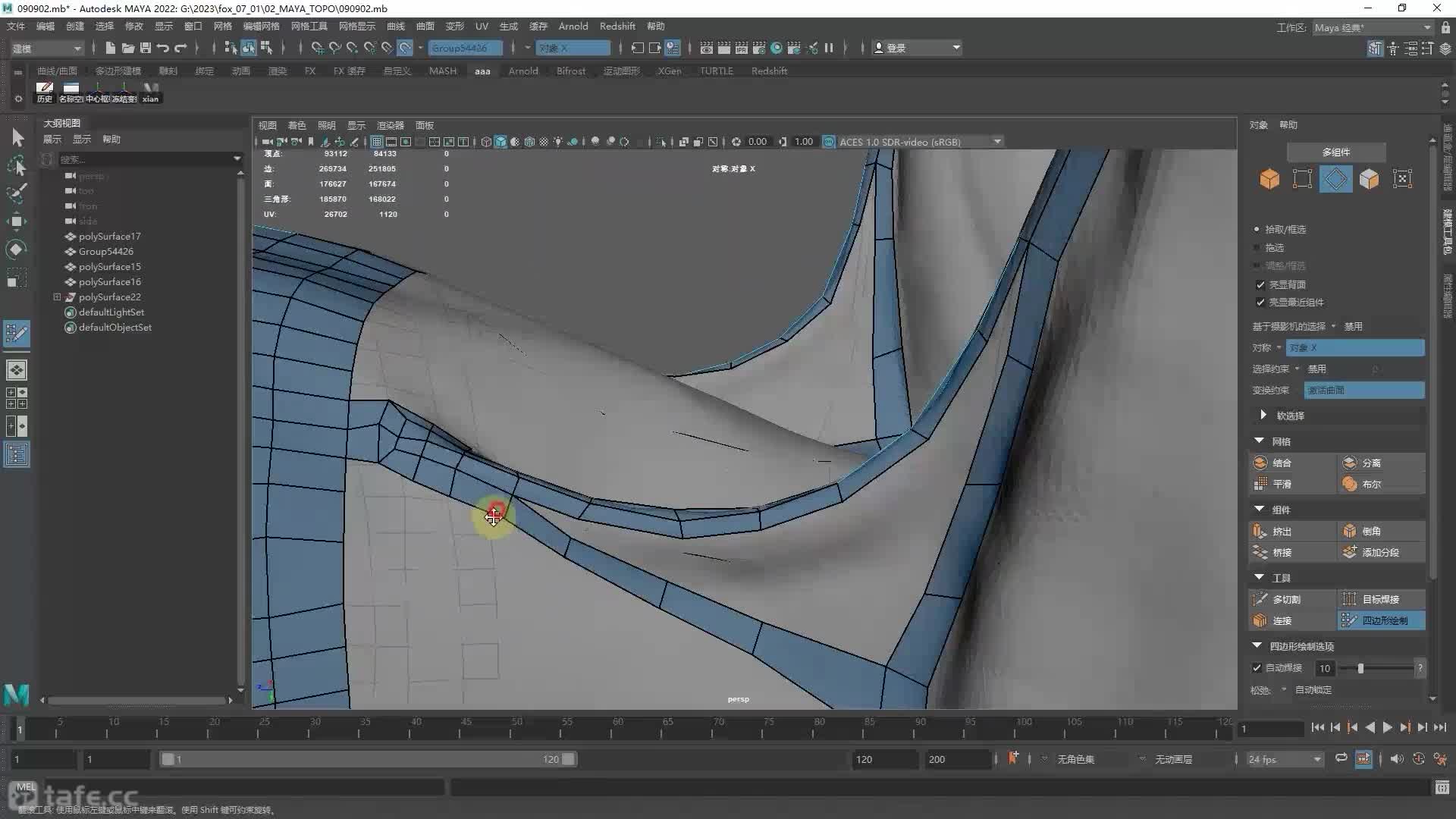Open the 网格工具 menu
Image resolution: width=1456 pixels, height=819 pixels.
coord(309,26)
